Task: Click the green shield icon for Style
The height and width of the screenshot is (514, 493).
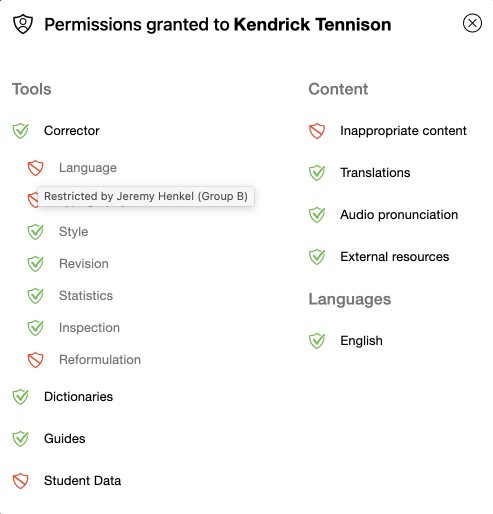Action: coord(35,232)
